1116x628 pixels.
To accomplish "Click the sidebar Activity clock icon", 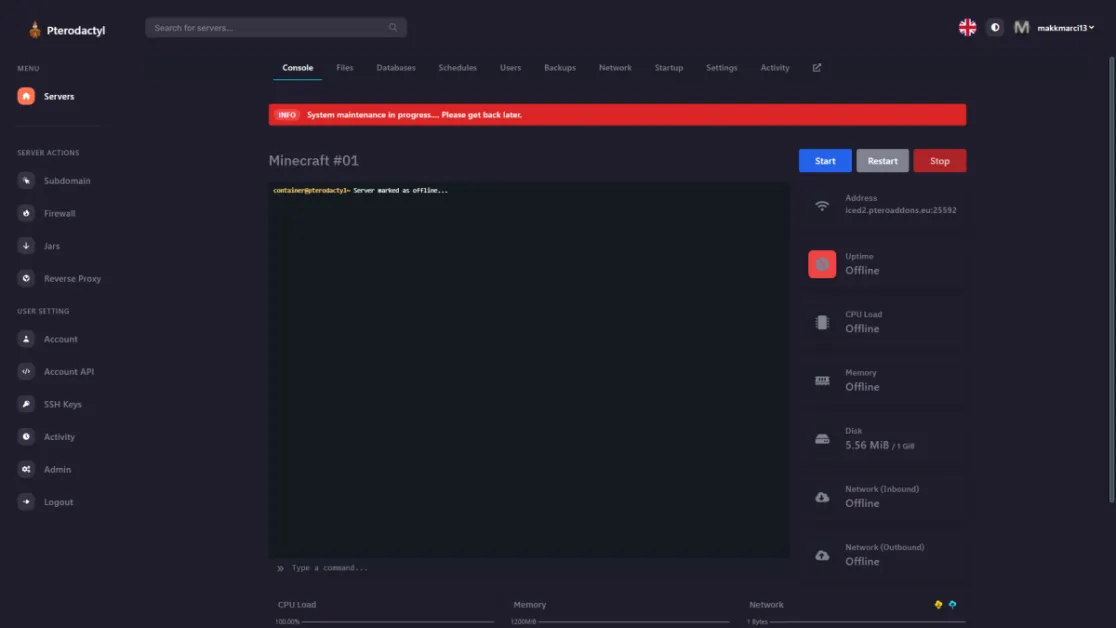I will point(26,436).
